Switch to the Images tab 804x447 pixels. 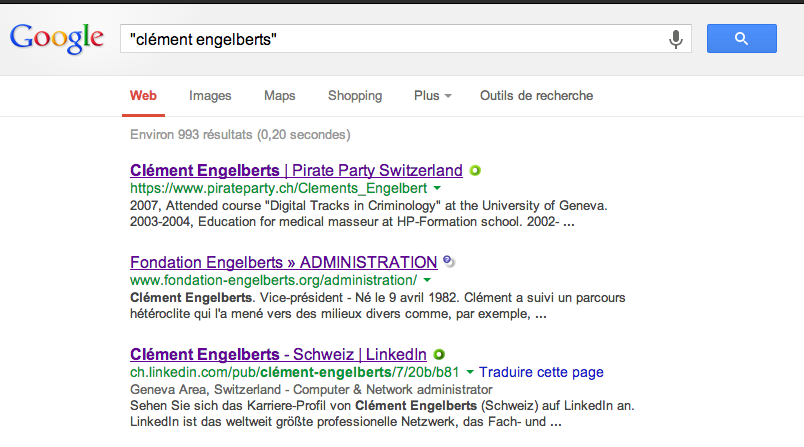[210, 96]
